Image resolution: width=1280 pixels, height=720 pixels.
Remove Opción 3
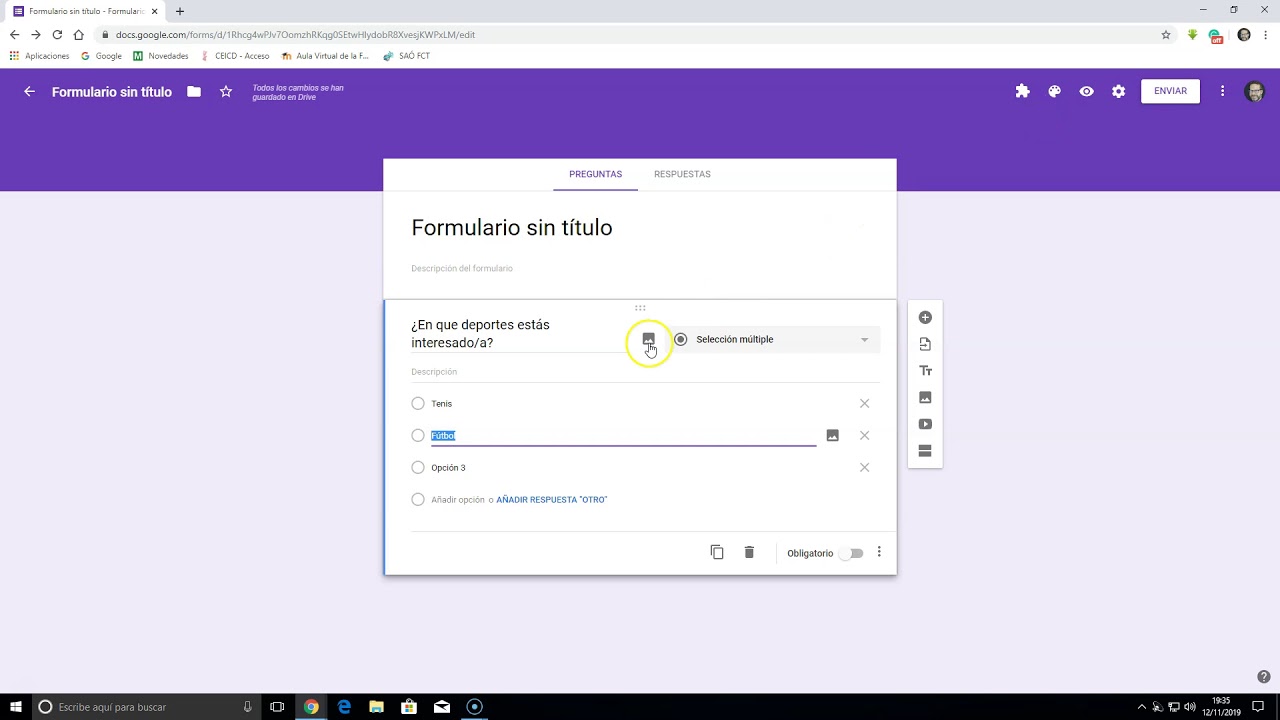864,467
